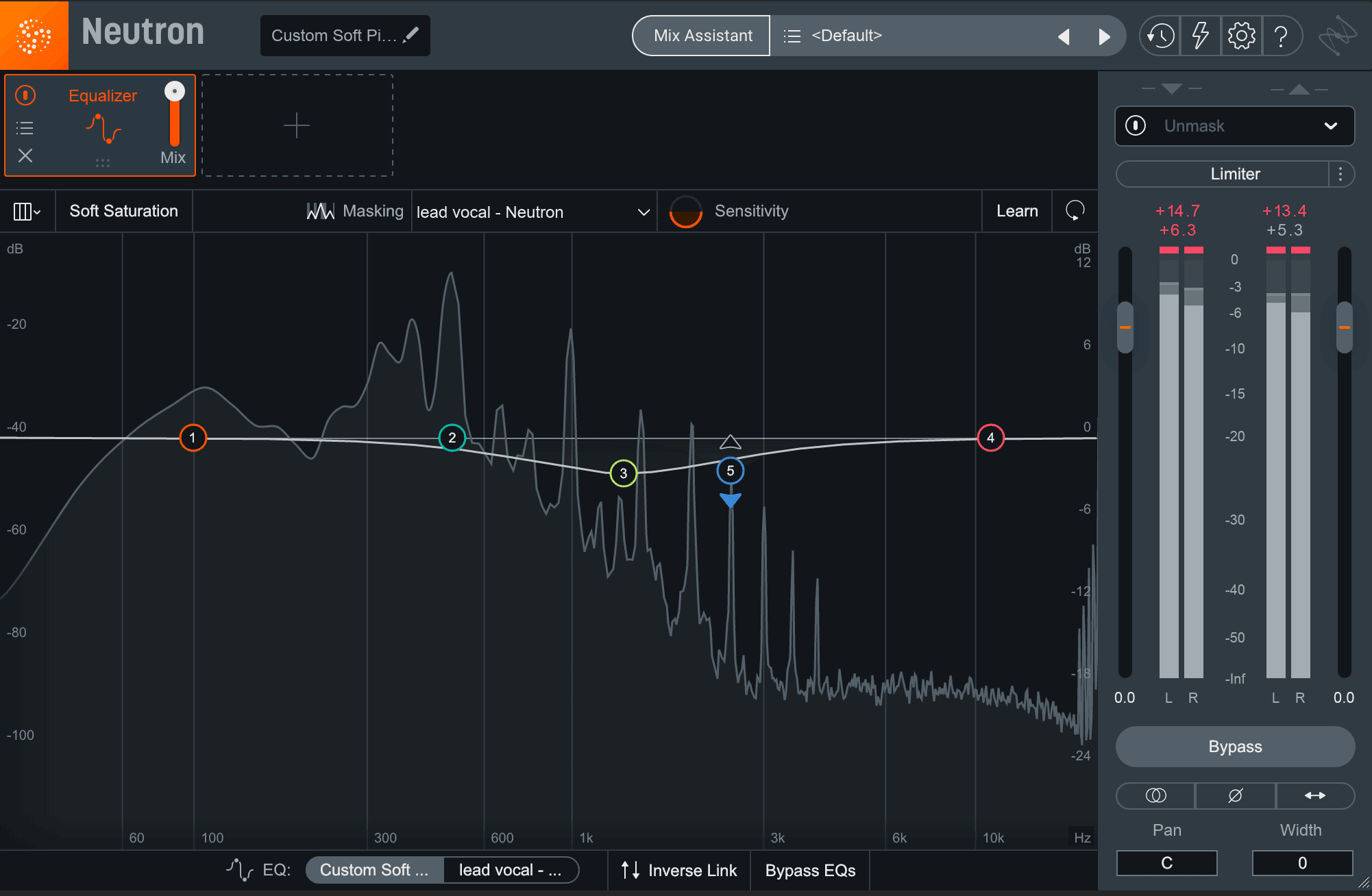
Task: Toggle the main Bypass button
Action: [1235, 747]
